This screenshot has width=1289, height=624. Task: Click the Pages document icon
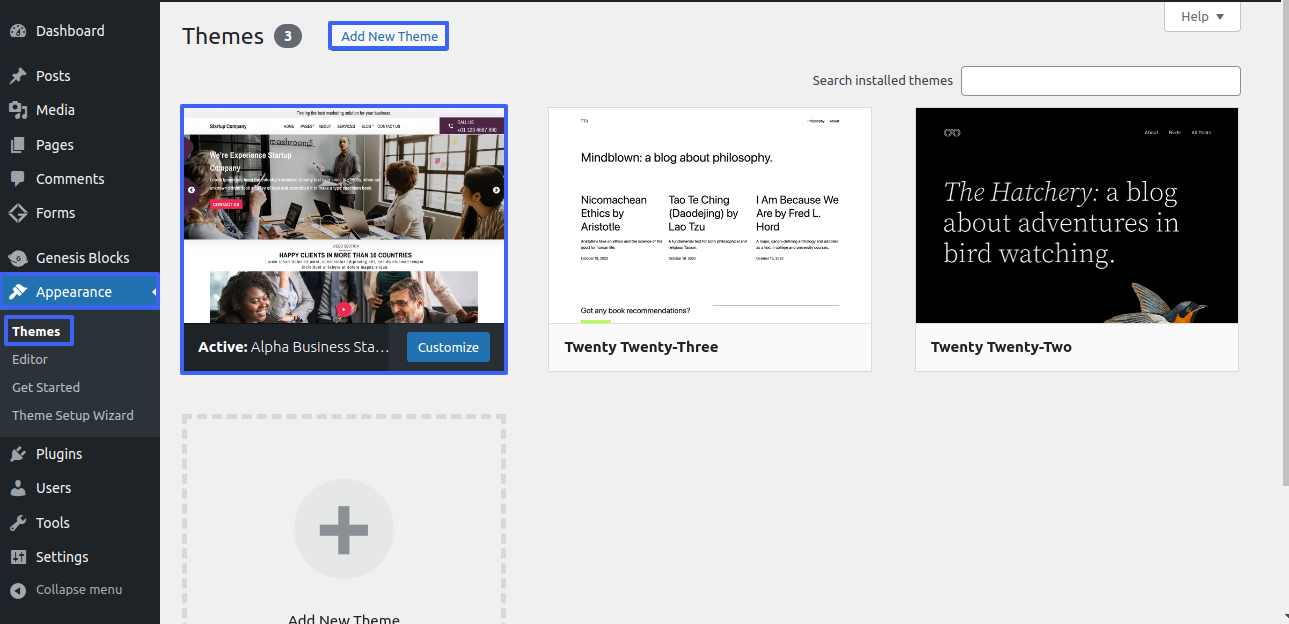point(18,145)
